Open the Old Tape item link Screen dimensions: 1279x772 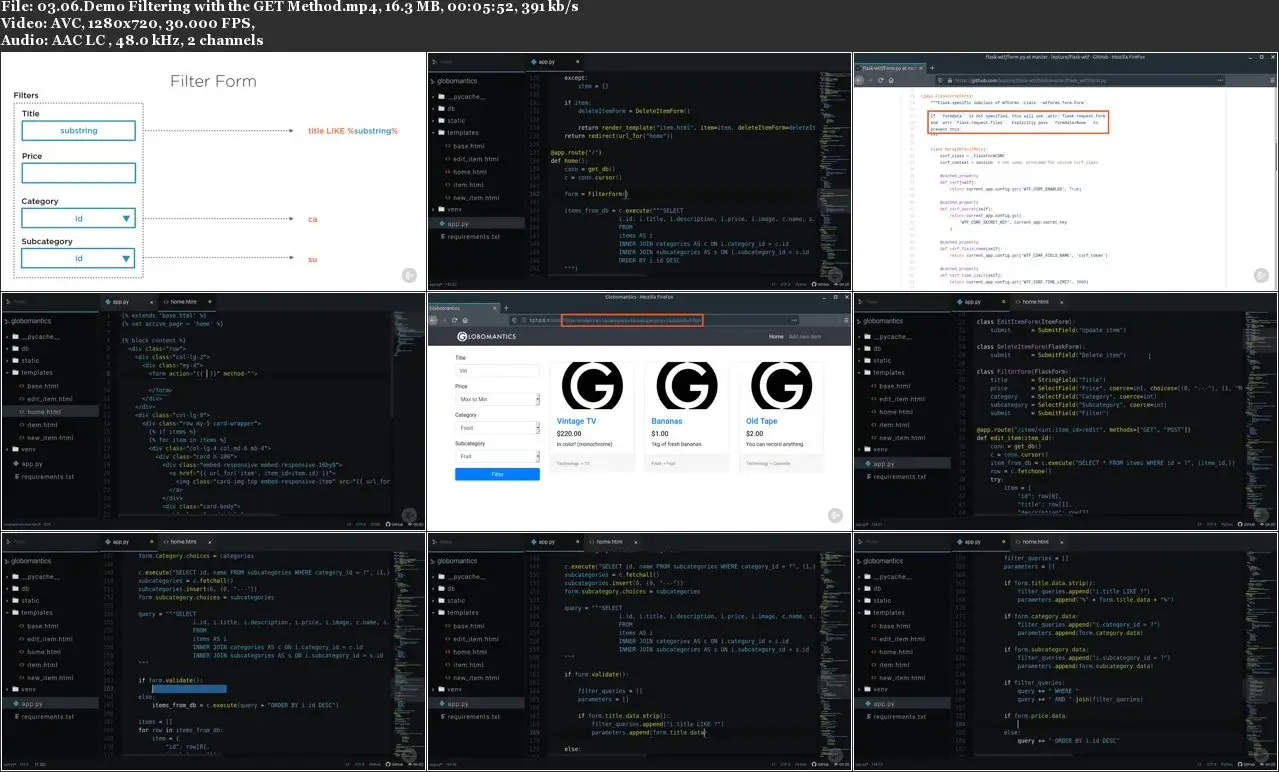pos(761,421)
